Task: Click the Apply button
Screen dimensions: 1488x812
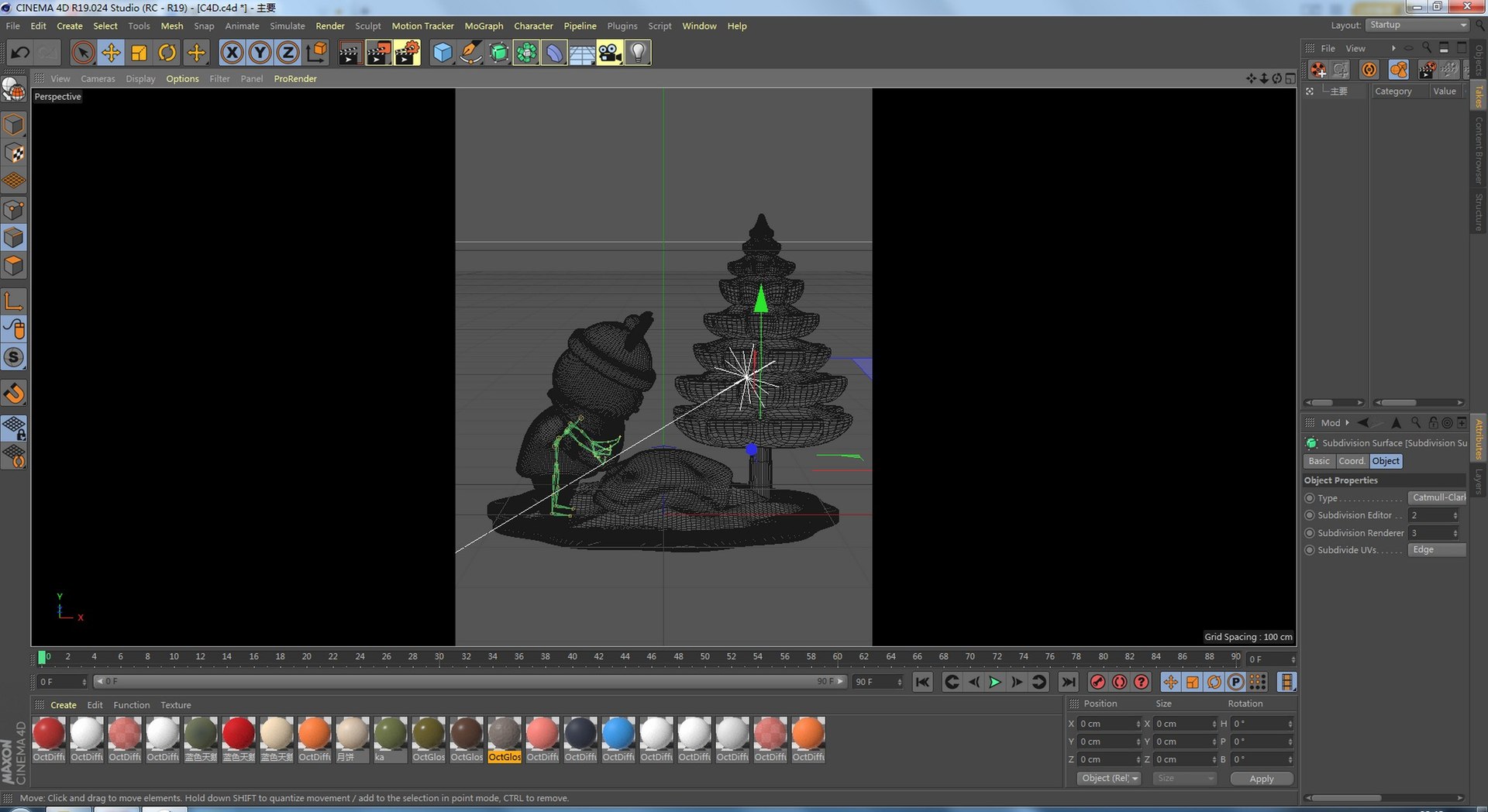Action: click(1262, 779)
